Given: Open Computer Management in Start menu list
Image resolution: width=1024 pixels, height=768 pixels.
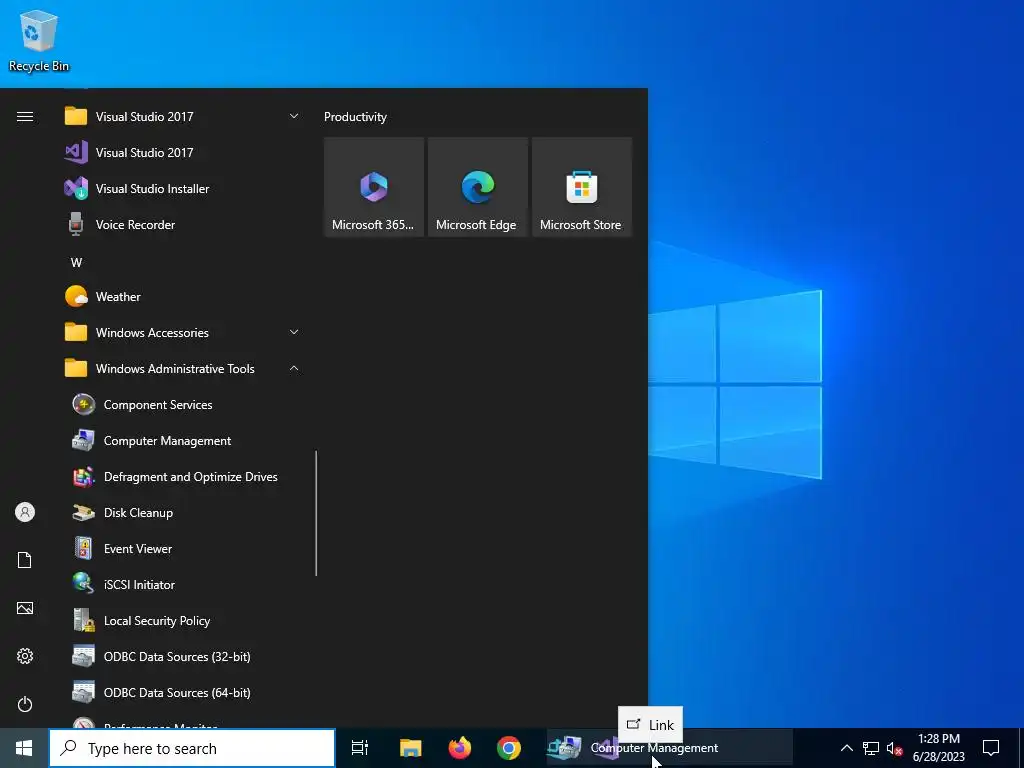Looking at the screenshot, I should point(182,441).
